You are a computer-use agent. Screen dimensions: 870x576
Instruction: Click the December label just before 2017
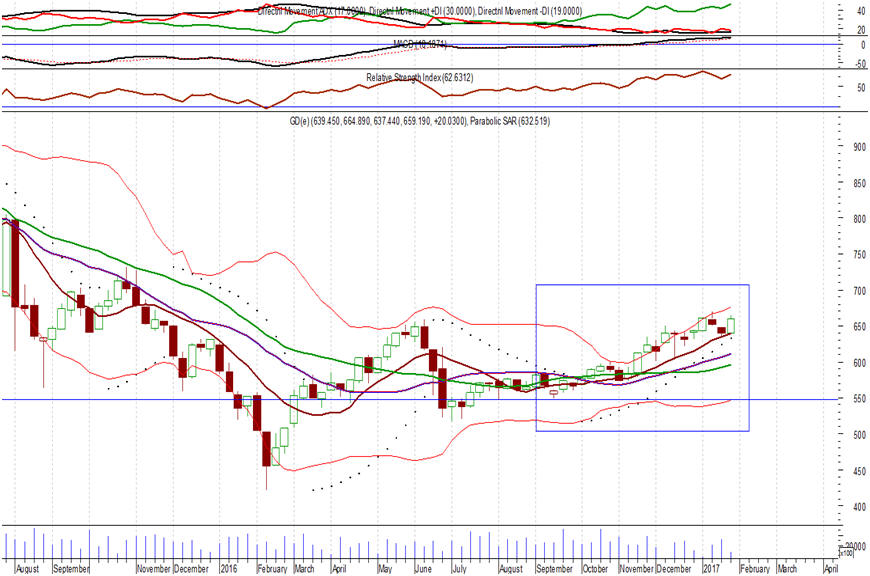point(674,569)
